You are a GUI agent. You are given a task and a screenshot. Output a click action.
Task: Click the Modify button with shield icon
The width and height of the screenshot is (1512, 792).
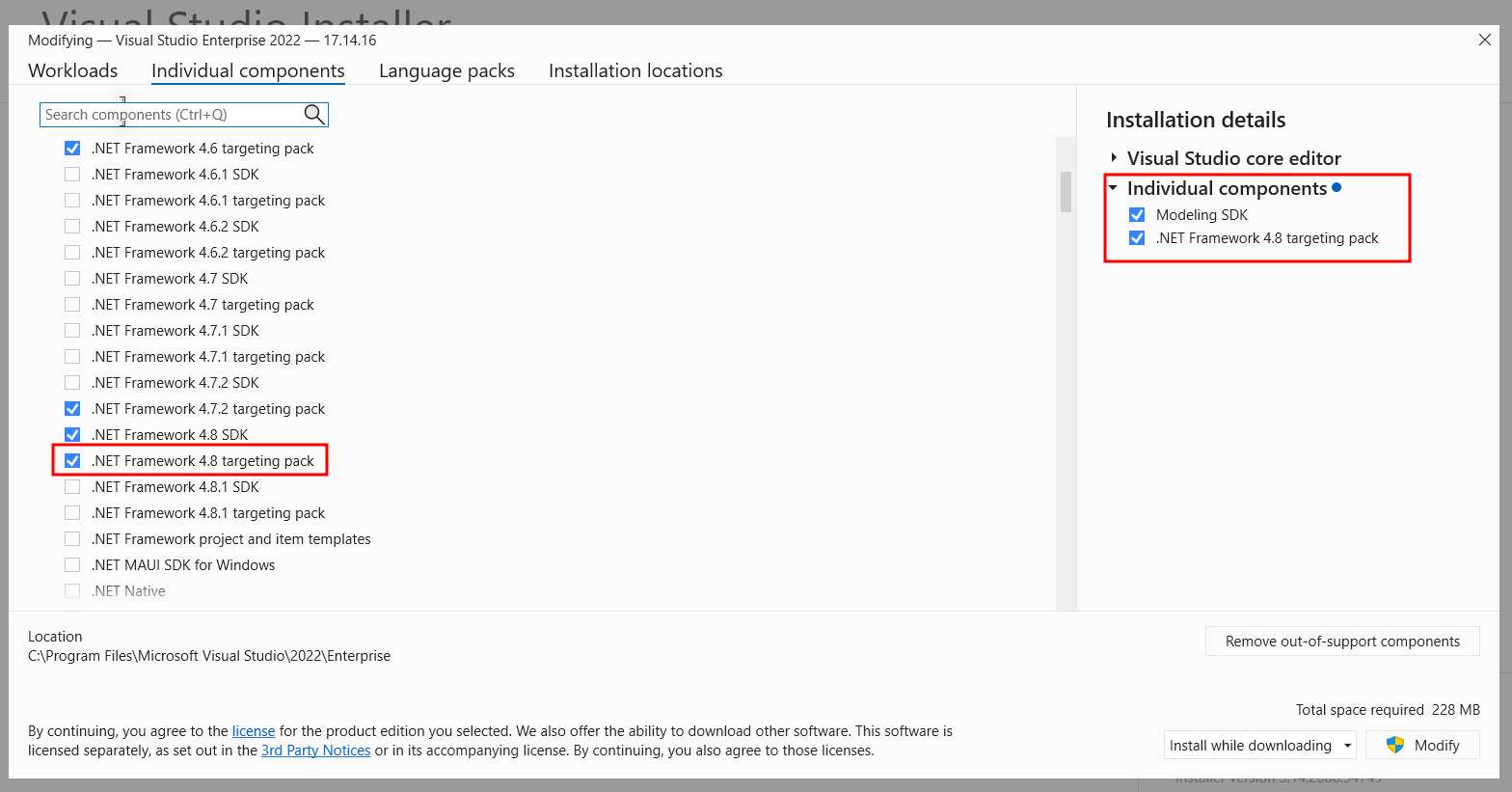pyautogui.click(x=1422, y=746)
